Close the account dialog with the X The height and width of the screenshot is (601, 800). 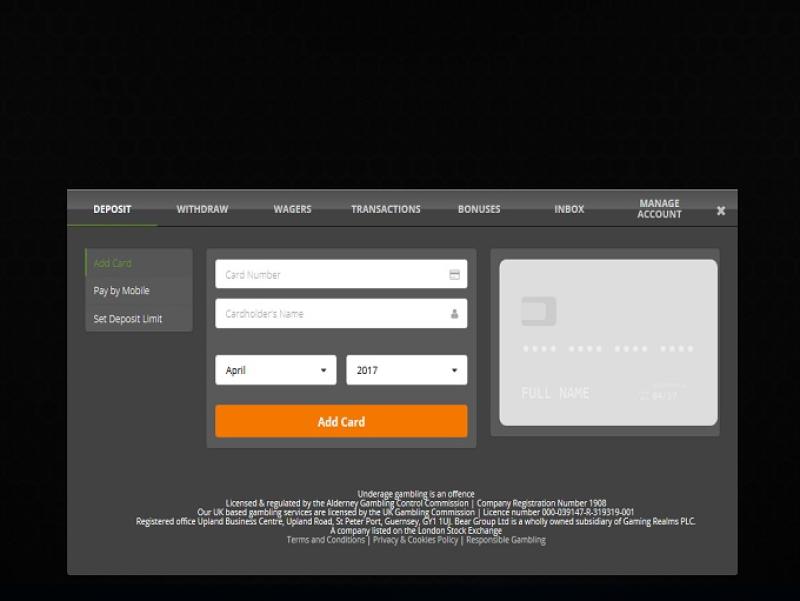coord(721,211)
